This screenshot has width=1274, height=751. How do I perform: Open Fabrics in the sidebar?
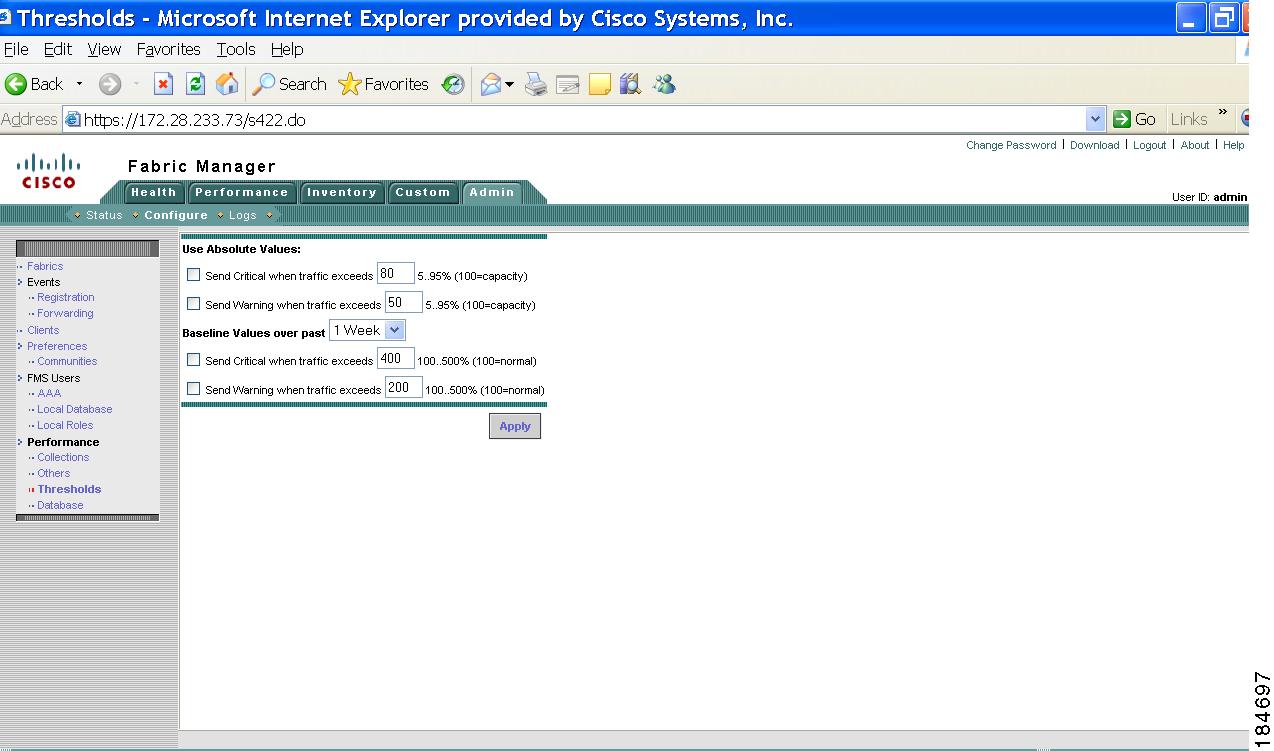(x=45, y=266)
